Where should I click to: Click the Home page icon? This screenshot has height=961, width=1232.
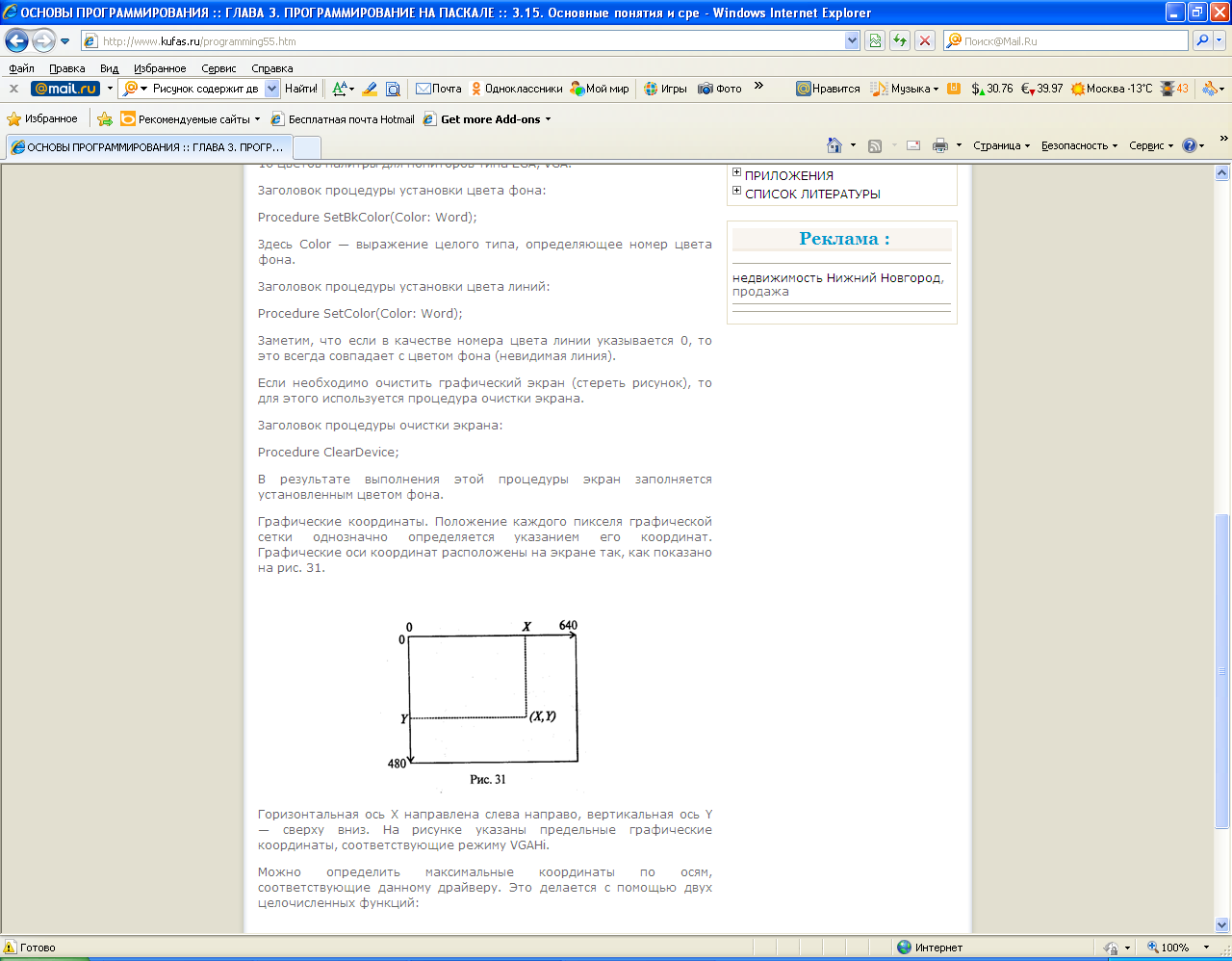pyautogui.click(x=834, y=145)
